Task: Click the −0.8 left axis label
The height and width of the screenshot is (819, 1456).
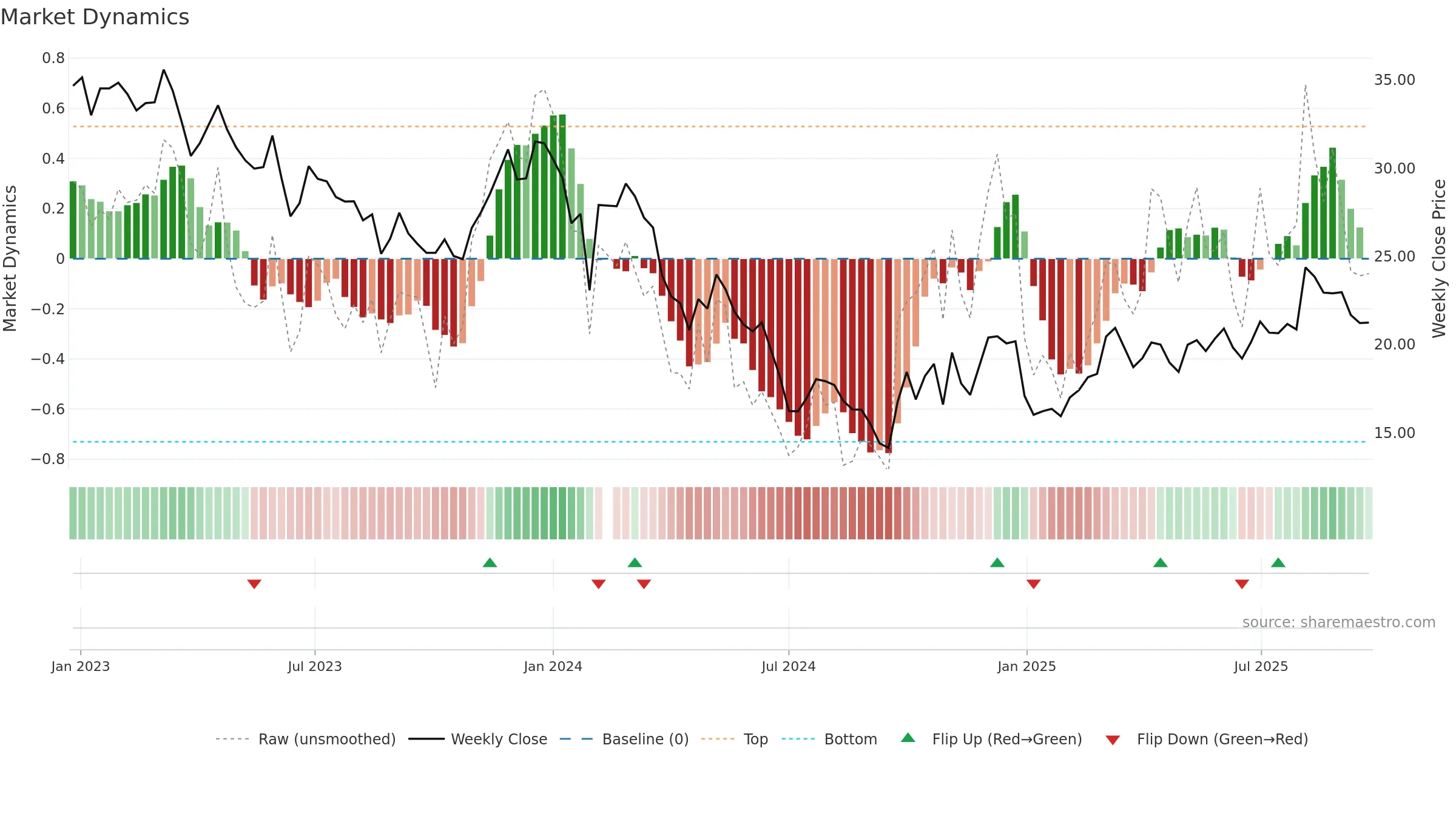Action: pyautogui.click(x=48, y=459)
